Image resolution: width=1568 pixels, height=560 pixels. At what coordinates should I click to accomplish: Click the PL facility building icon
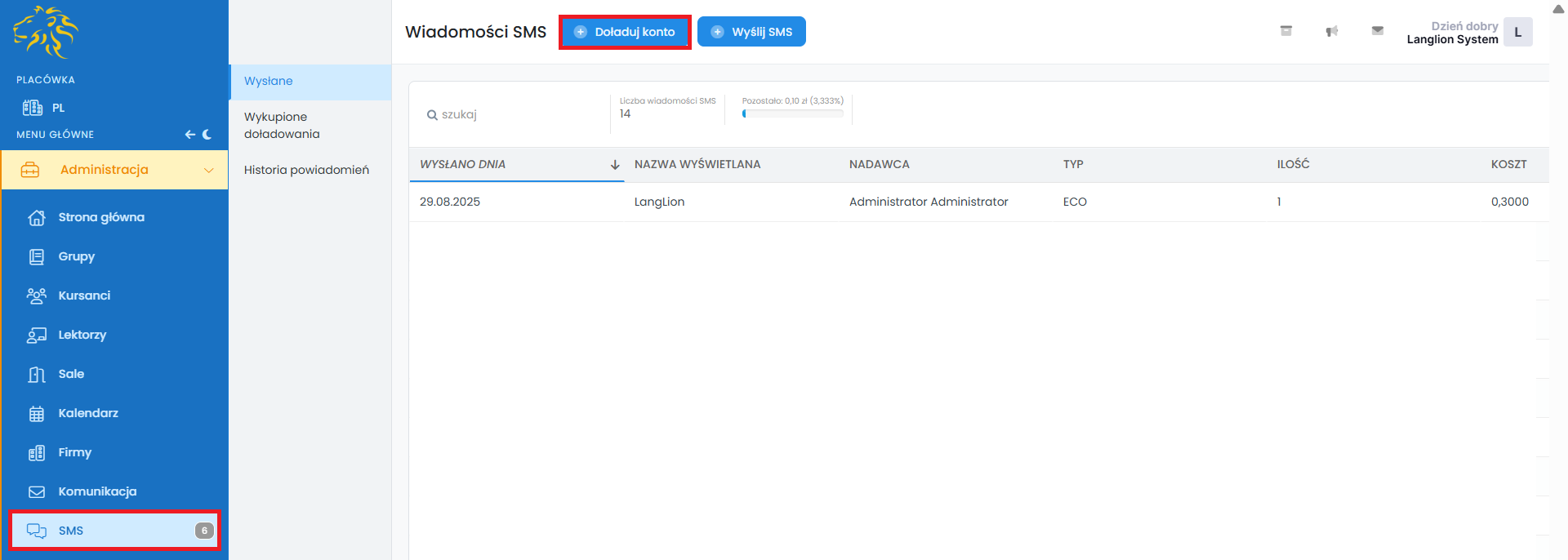[x=33, y=108]
